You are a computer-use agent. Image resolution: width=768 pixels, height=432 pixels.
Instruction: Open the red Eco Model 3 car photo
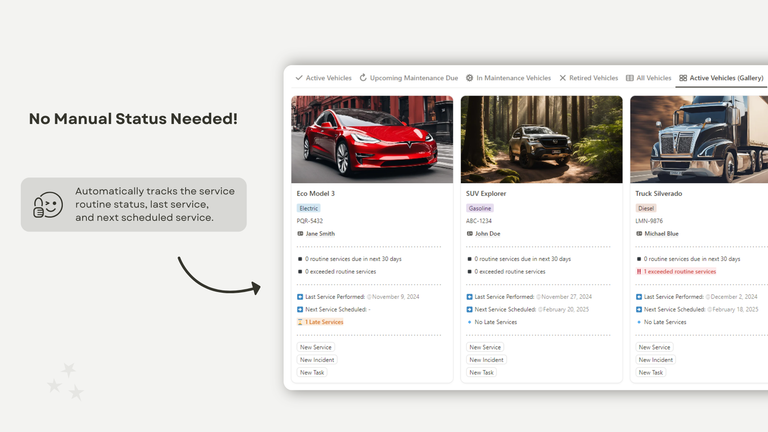coord(371,139)
